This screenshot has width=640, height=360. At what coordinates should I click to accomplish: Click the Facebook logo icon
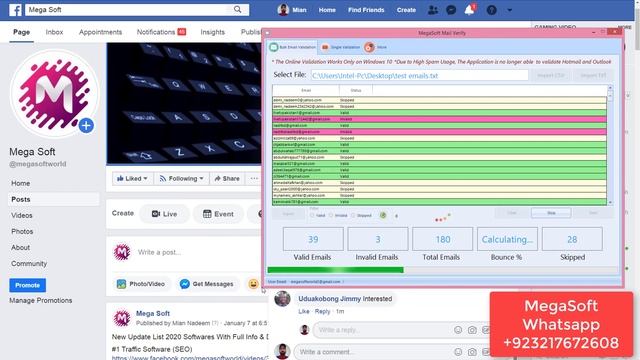click(16, 9)
